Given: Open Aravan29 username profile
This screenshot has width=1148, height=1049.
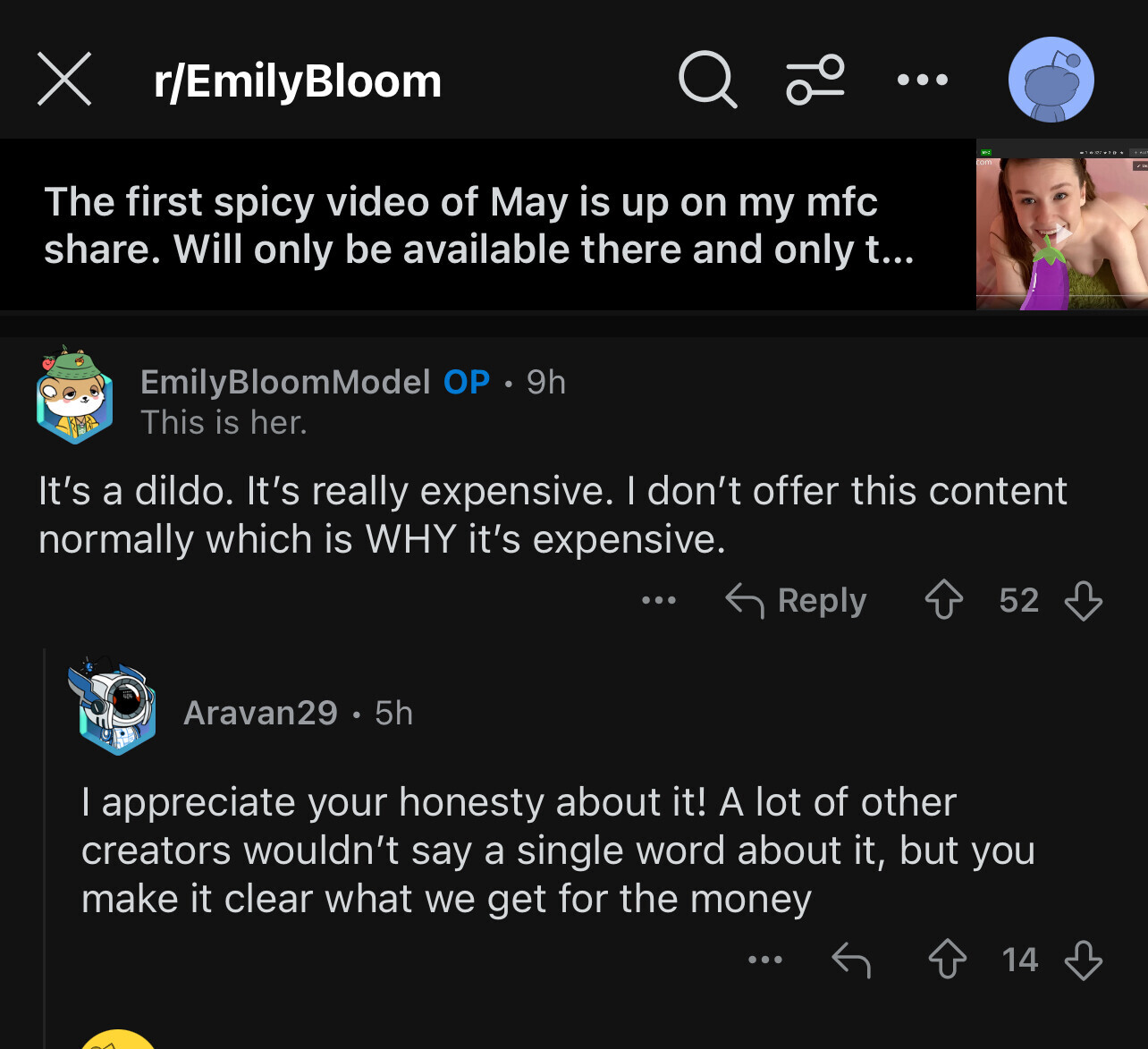Looking at the screenshot, I should coord(260,714).
